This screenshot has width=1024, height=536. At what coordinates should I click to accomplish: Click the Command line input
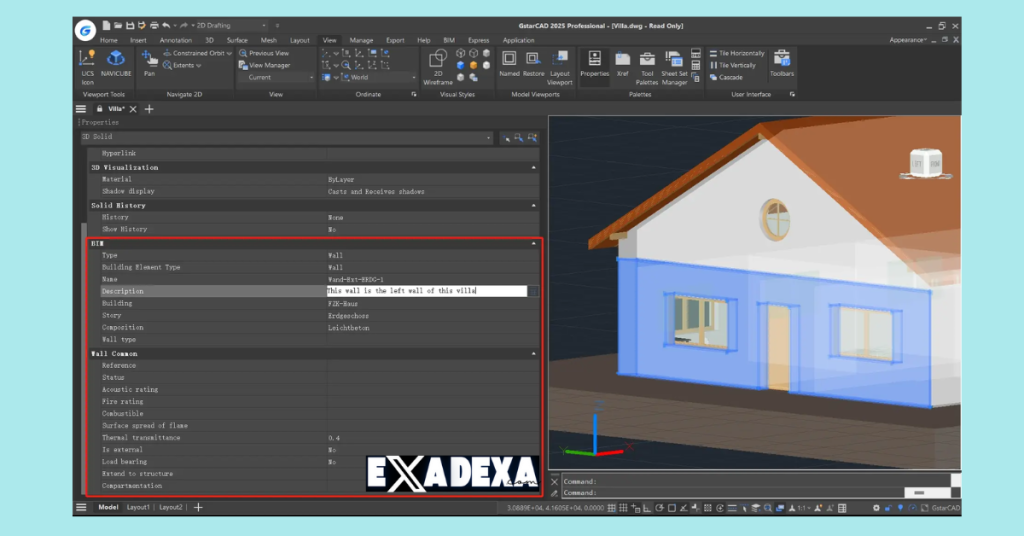733,493
